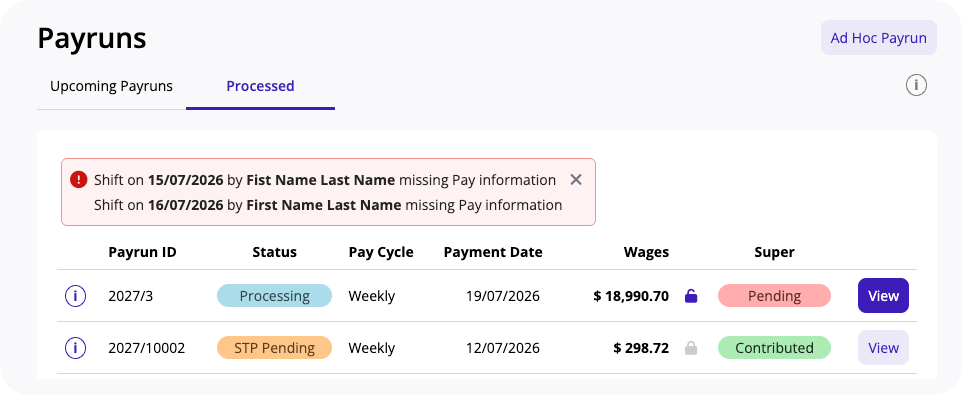The height and width of the screenshot is (395, 962).
Task: View payrun 2027/3
Action: (x=883, y=296)
